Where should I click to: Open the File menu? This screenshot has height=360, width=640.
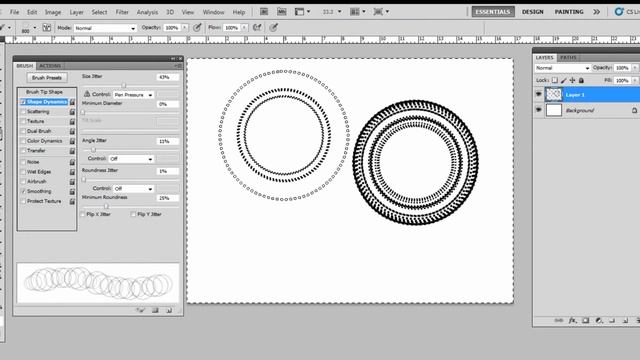[x=15, y=12]
